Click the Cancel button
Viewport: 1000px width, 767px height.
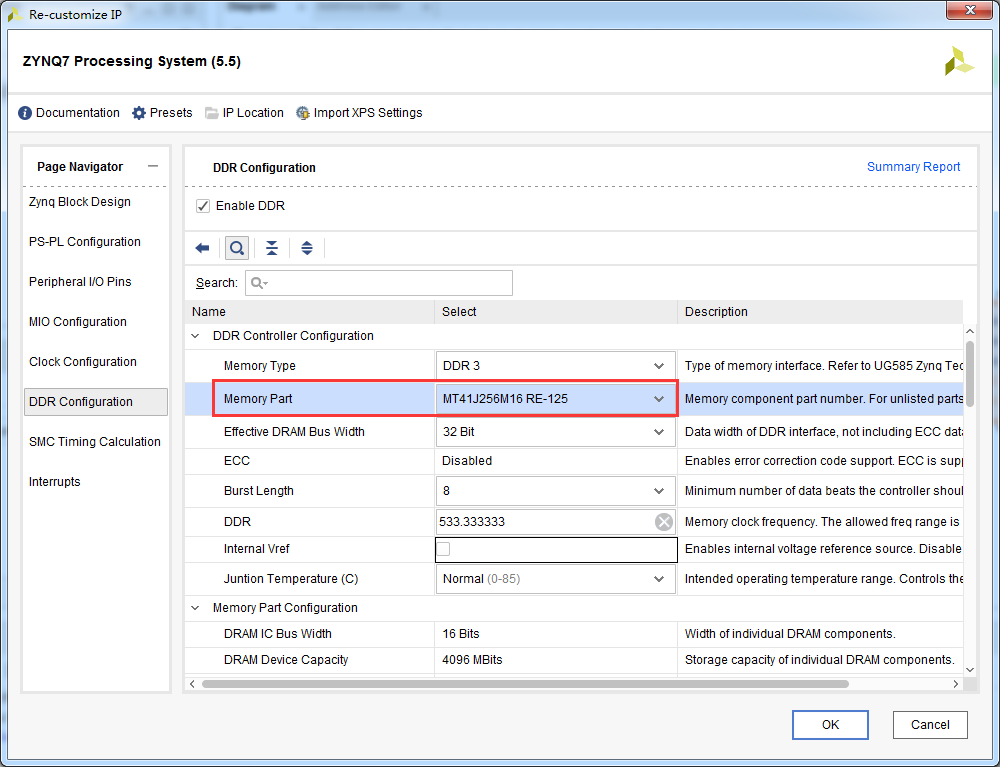tap(930, 725)
